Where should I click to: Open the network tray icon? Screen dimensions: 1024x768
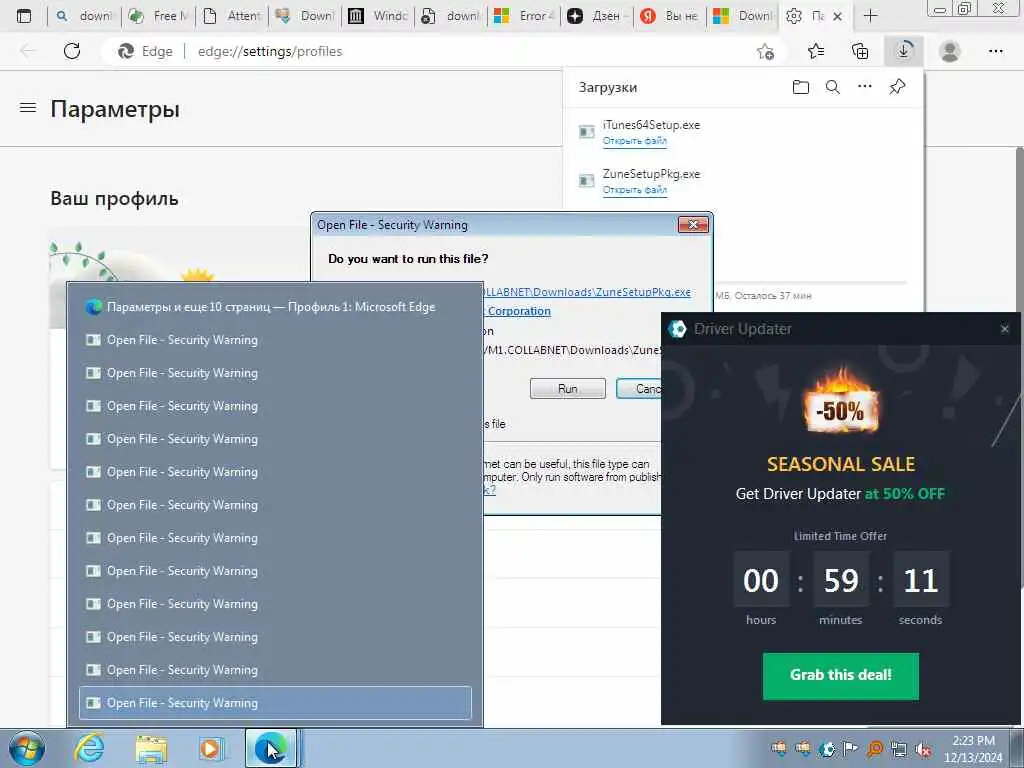click(899, 749)
